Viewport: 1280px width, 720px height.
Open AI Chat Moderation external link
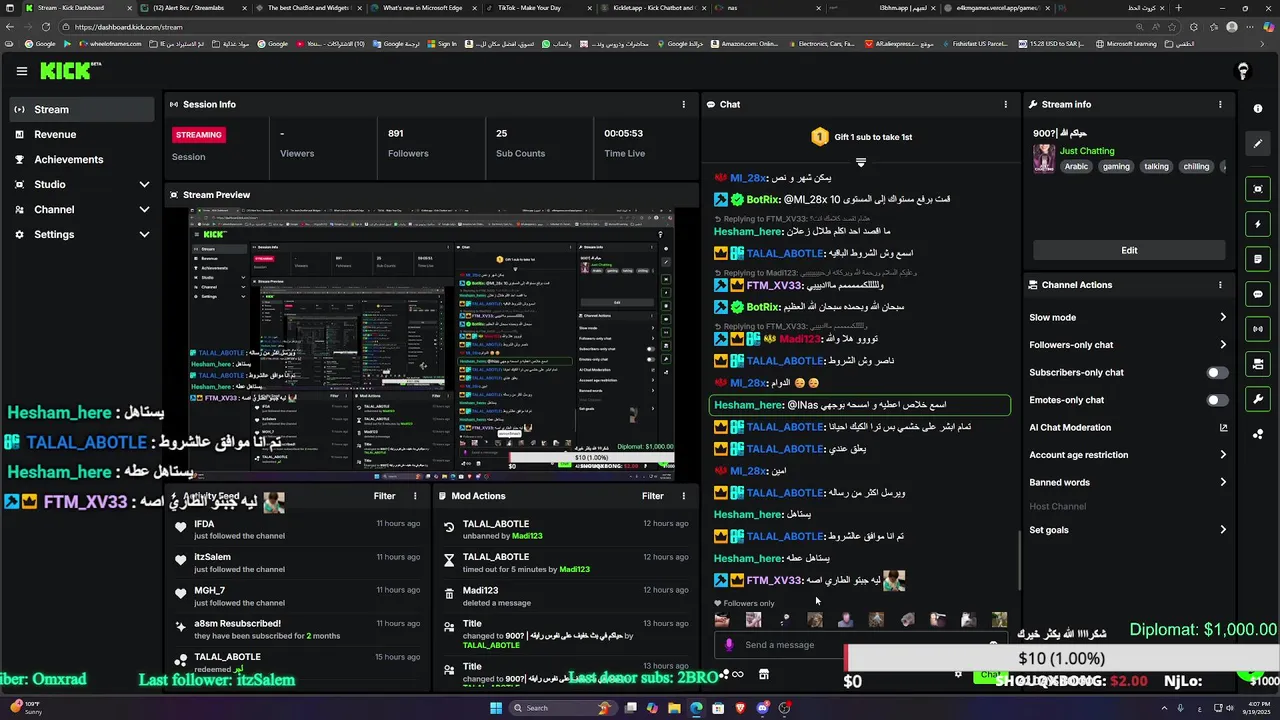[x=1223, y=428]
